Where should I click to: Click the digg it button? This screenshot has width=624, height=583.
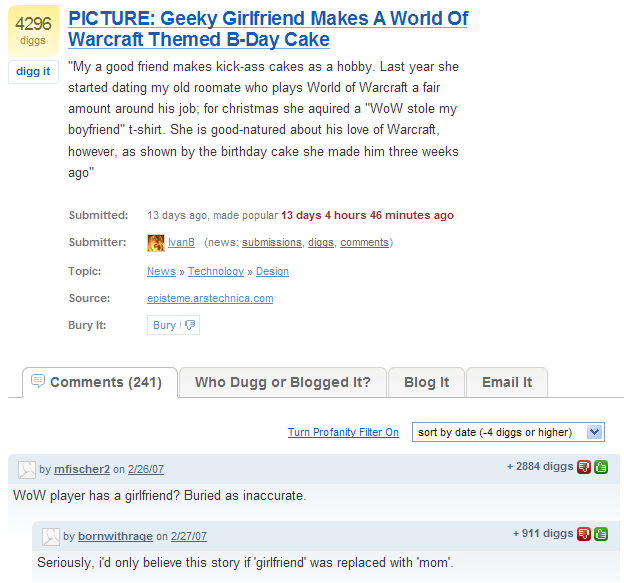pyautogui.click(x=33, y=72)
